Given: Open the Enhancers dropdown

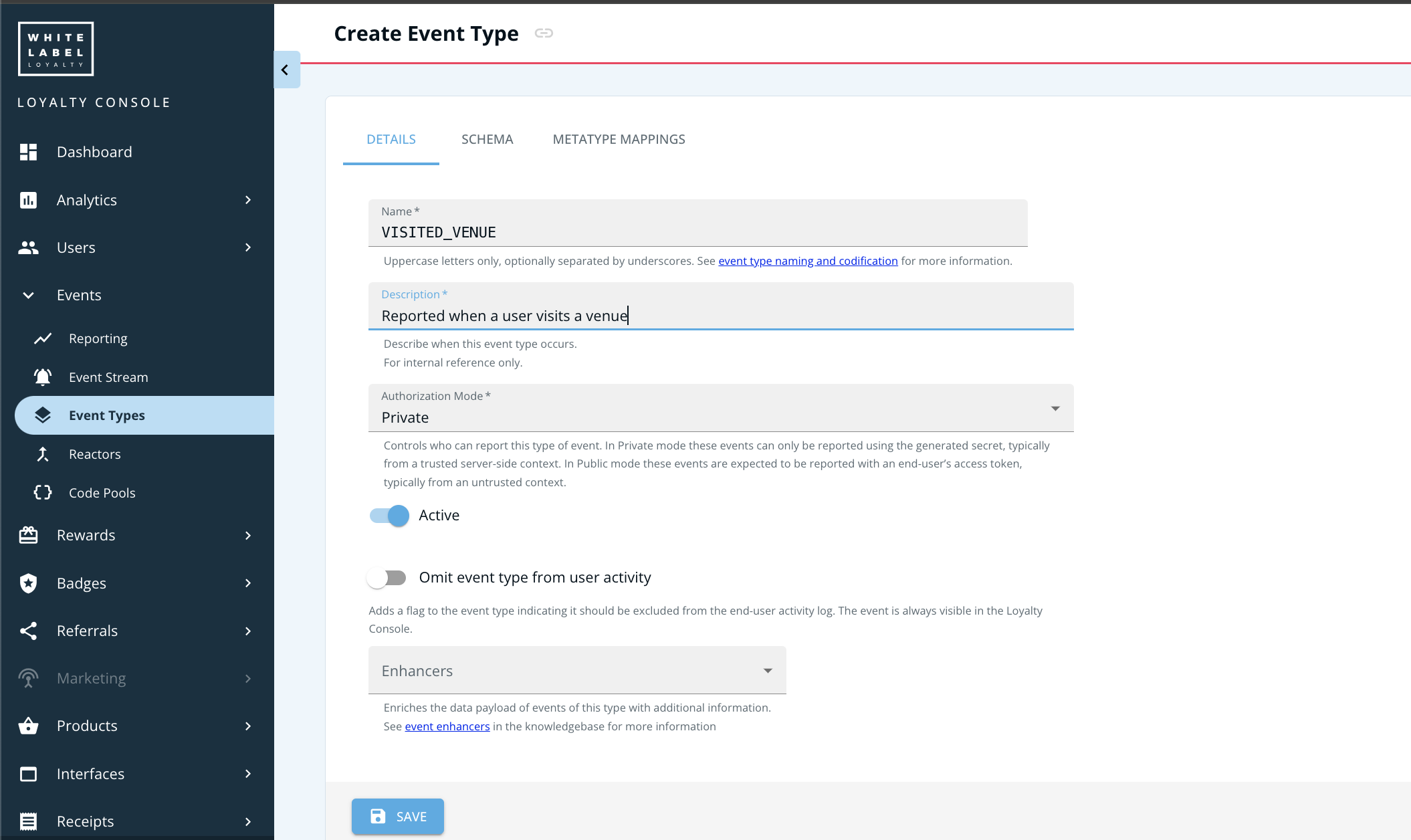Looking at the screenshot, I should 576,671.
